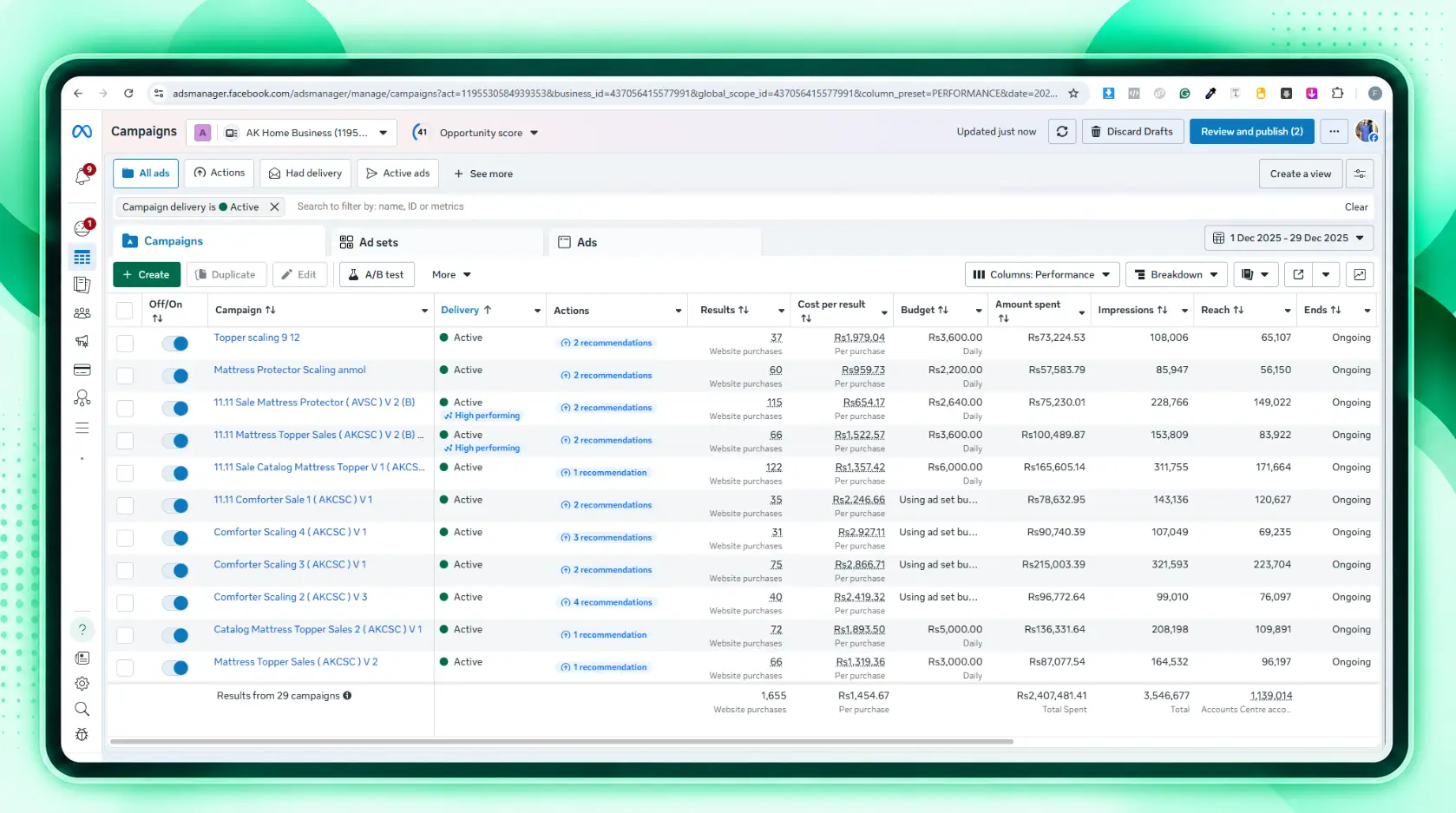Open the megaphone advertising icon in sidebar
Image resolution: width=1456 pixels, height=813 pixels.
coord(82,341)
